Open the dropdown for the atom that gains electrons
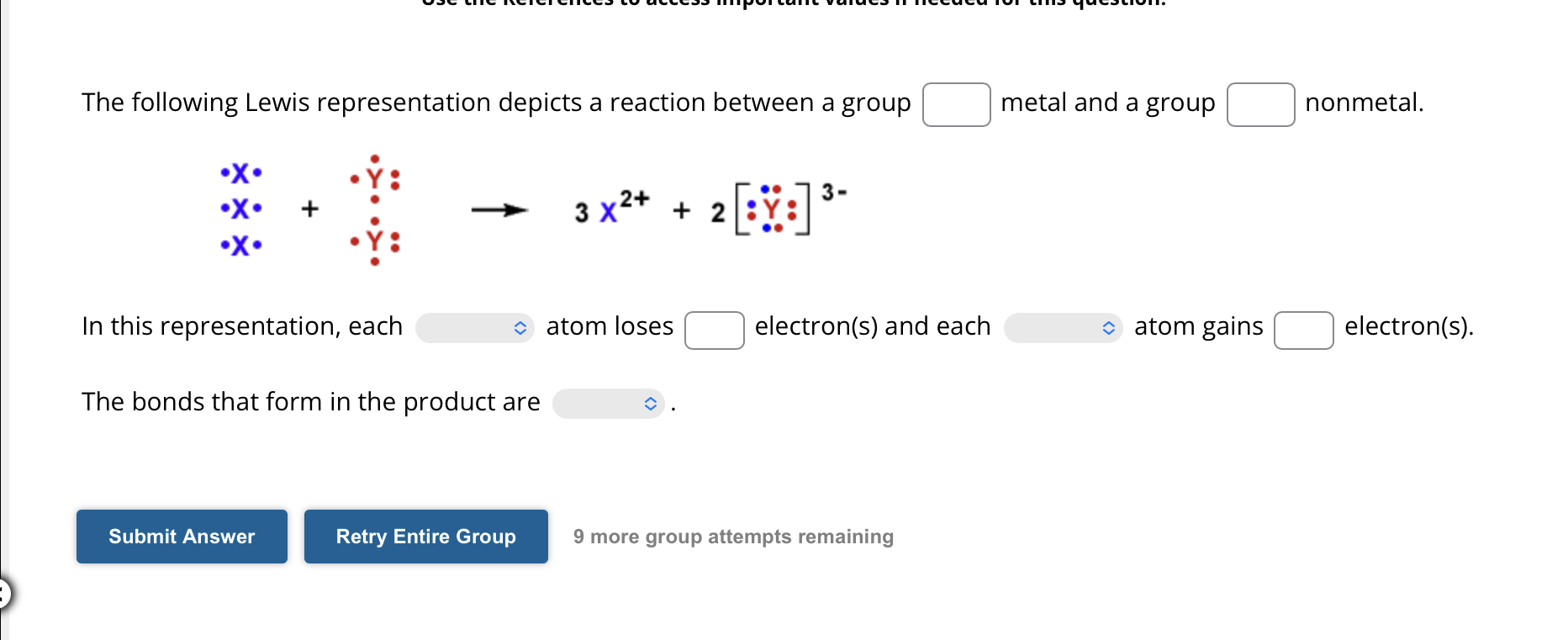The width and height of the screenshot is (1568, 640). tap(1063, 328)
